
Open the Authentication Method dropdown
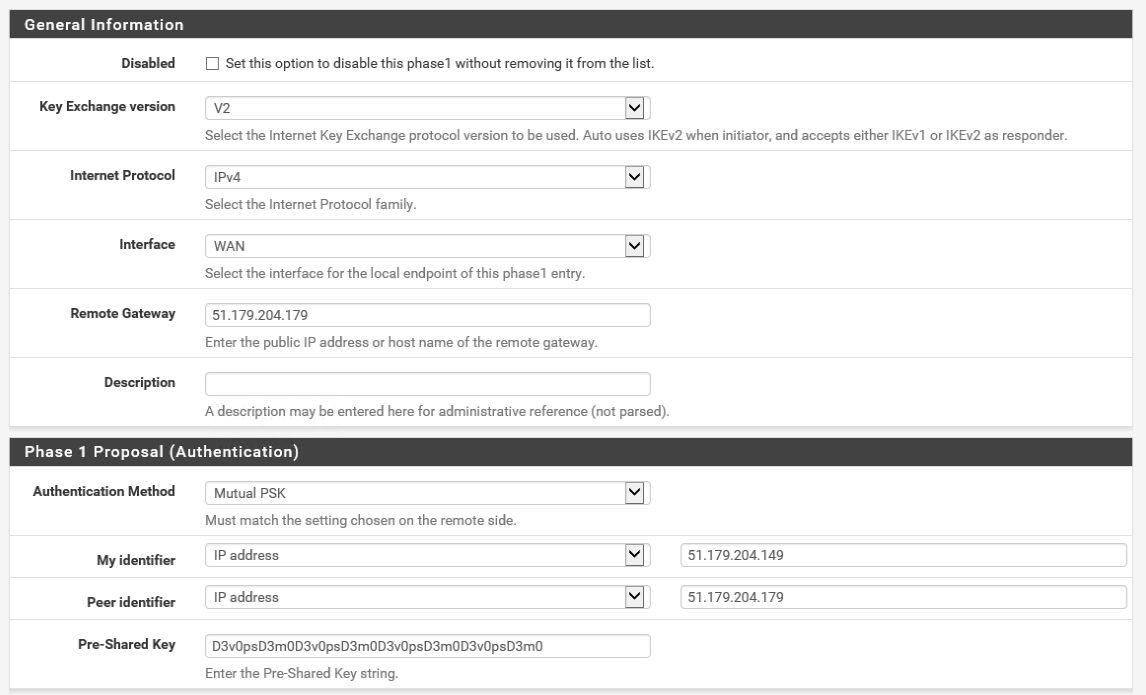pos(427,492)
